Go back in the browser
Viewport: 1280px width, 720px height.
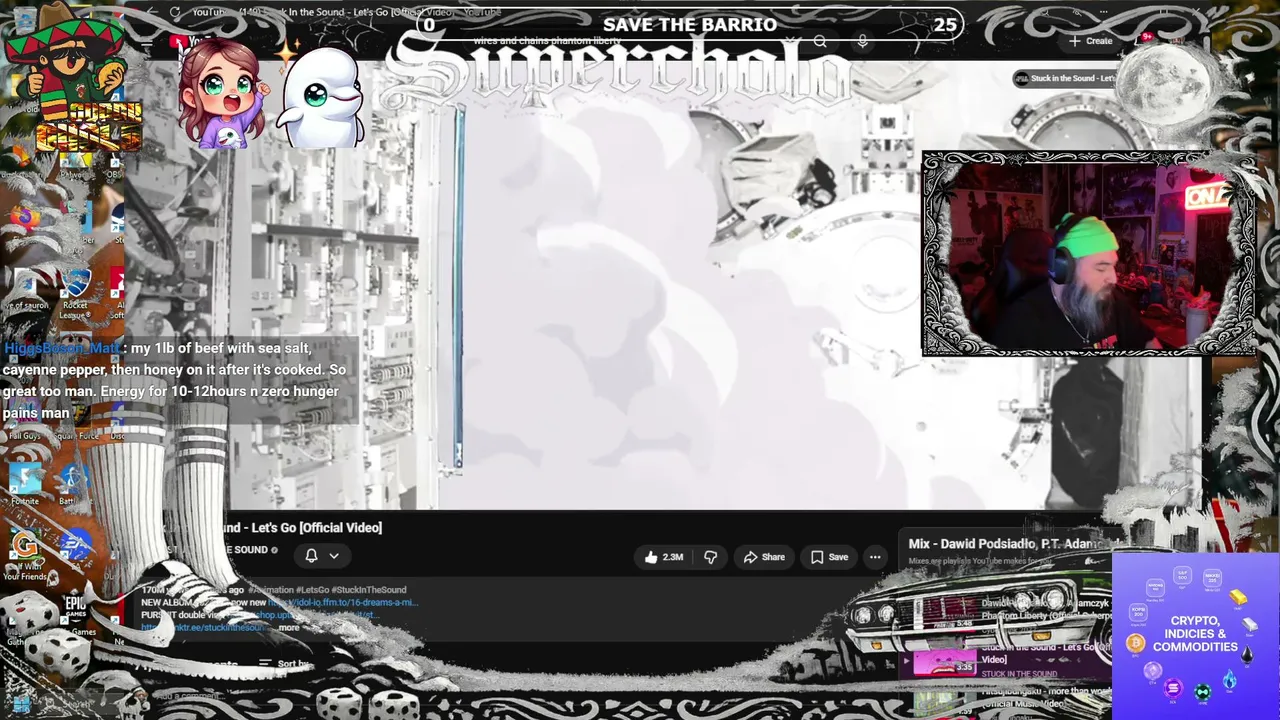click(x=150, y=12)
